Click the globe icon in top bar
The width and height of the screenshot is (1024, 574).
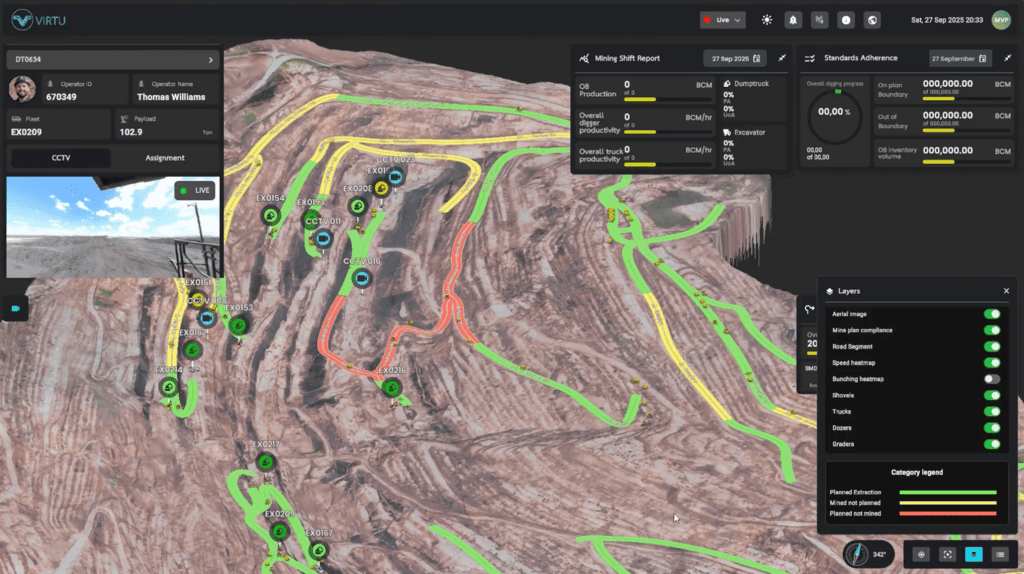pos(872,19)
